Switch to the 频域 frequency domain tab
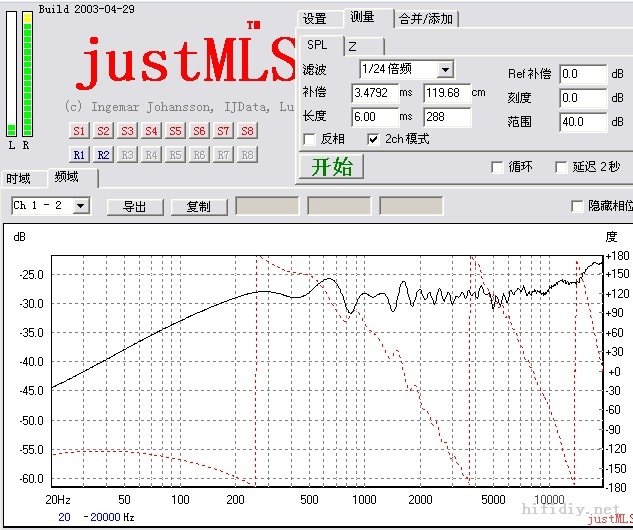 (73, 178)
